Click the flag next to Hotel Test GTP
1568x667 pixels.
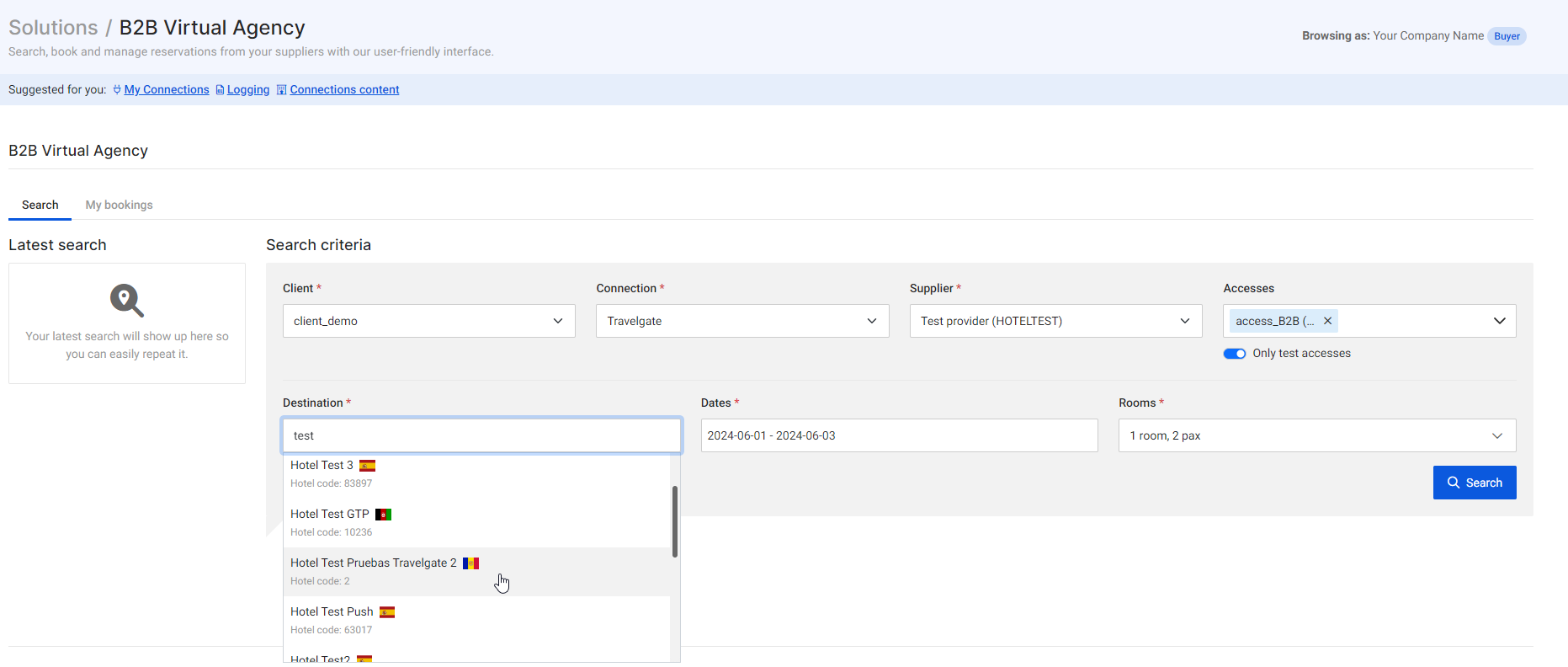click(384, 515)
